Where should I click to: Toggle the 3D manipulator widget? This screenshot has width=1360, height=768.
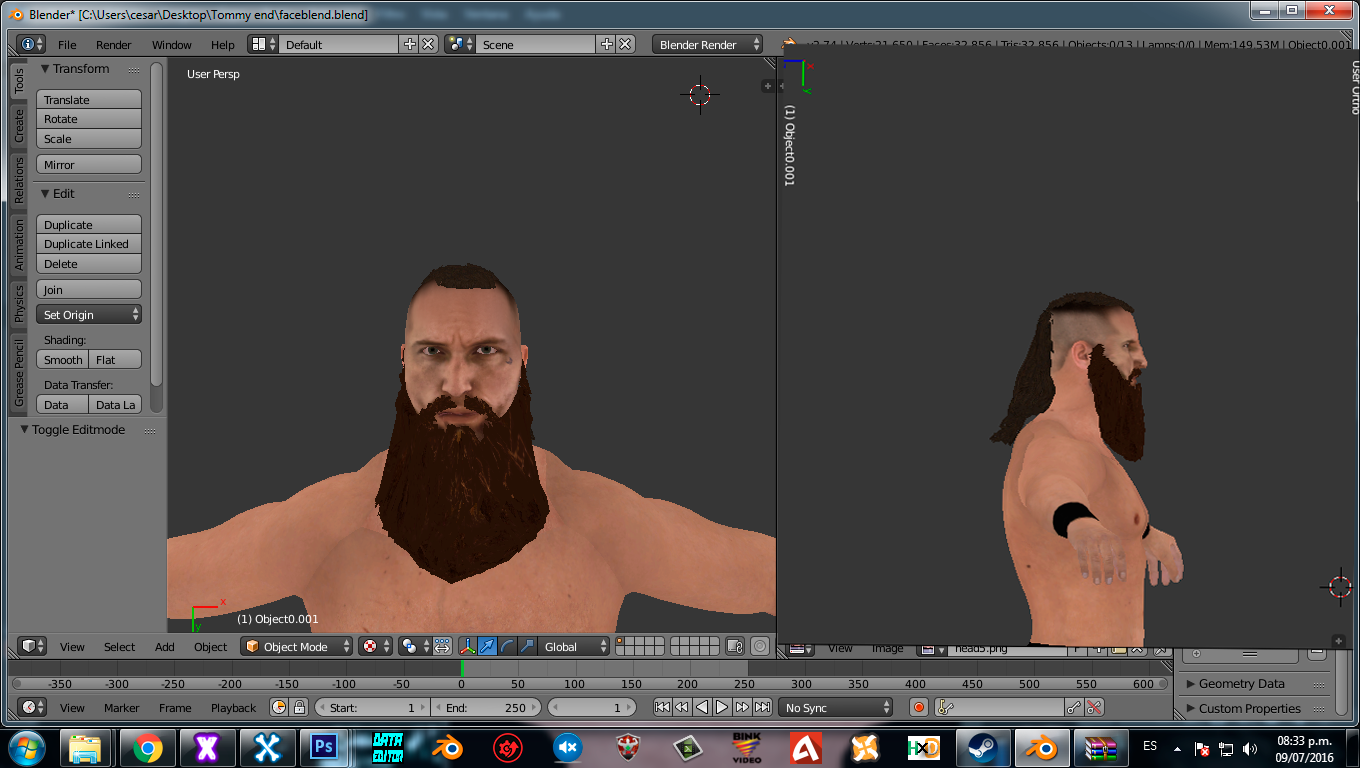467,646
